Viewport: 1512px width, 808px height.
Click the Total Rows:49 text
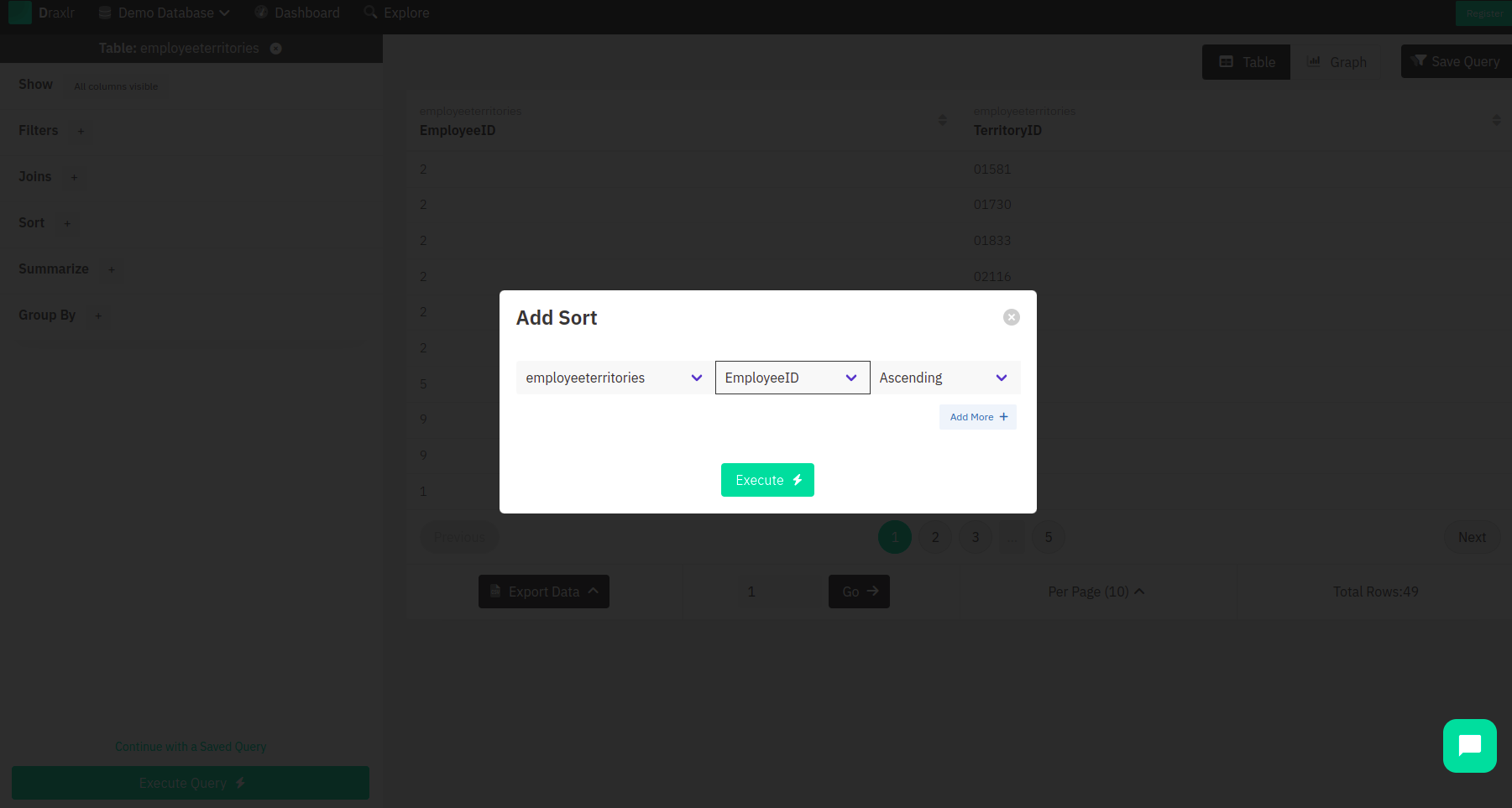[1375, 592]
